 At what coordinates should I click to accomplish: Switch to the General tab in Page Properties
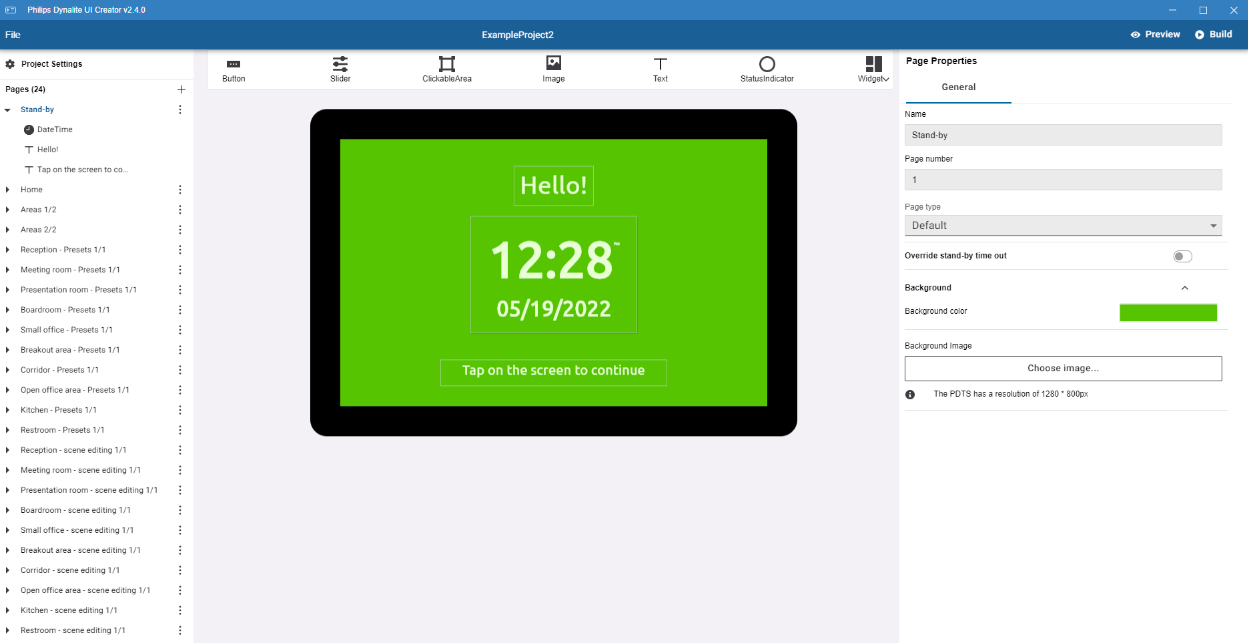958,87
